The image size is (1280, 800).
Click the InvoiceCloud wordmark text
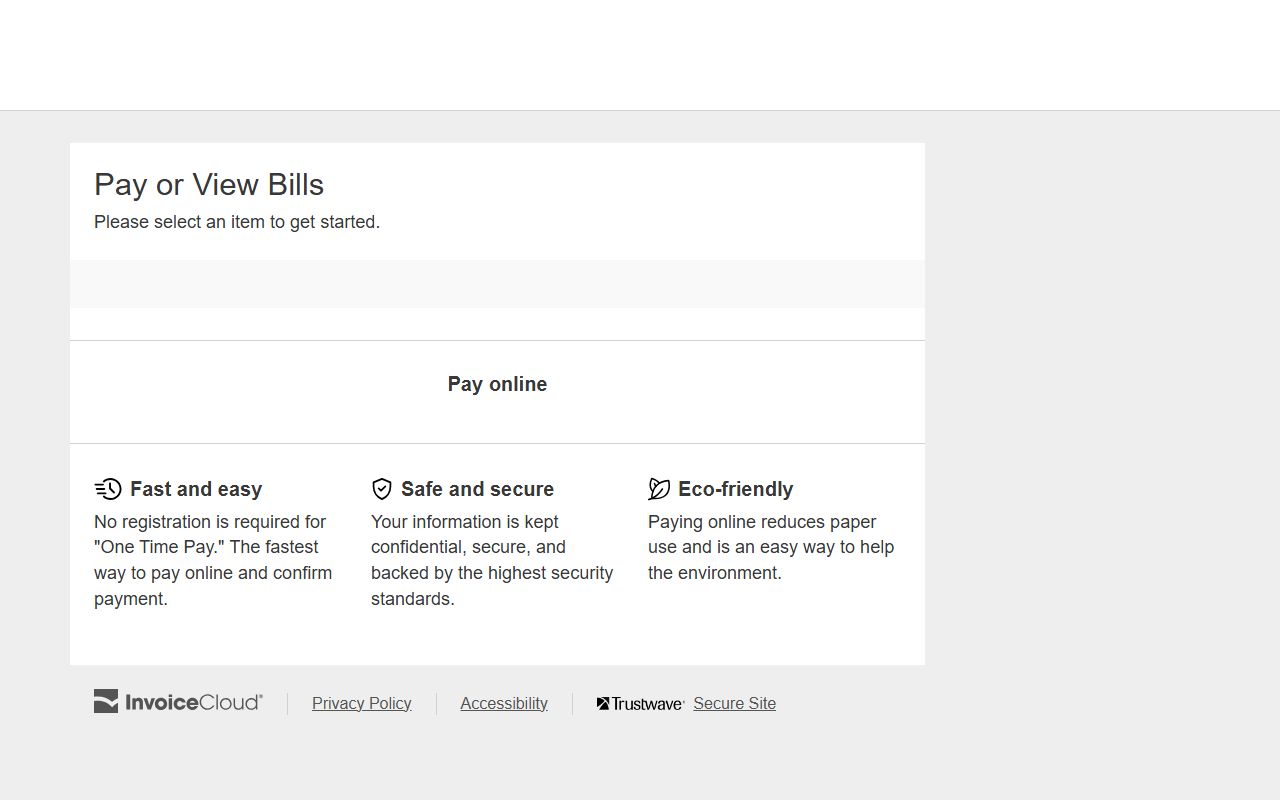pos(194,703)
